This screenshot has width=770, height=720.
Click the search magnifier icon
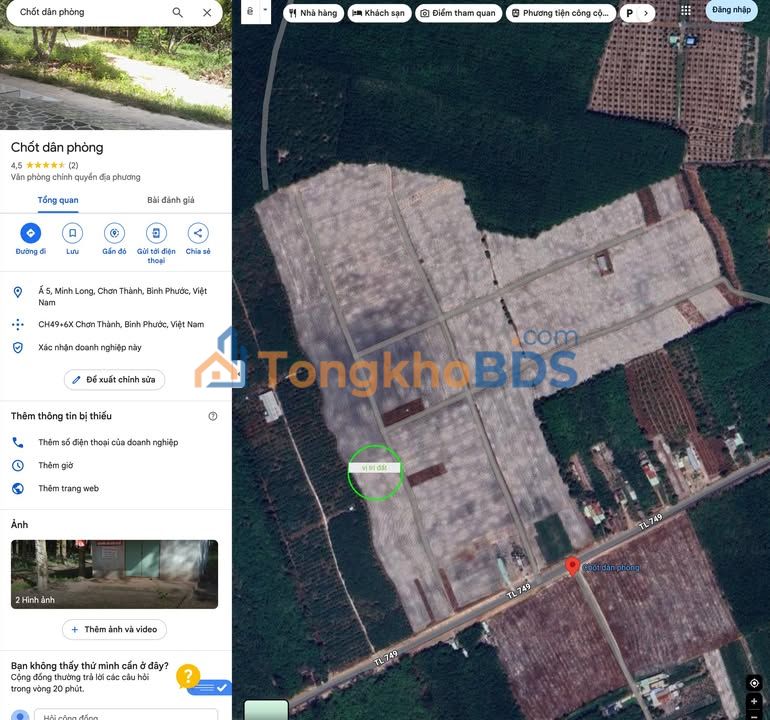pos(177,13)
